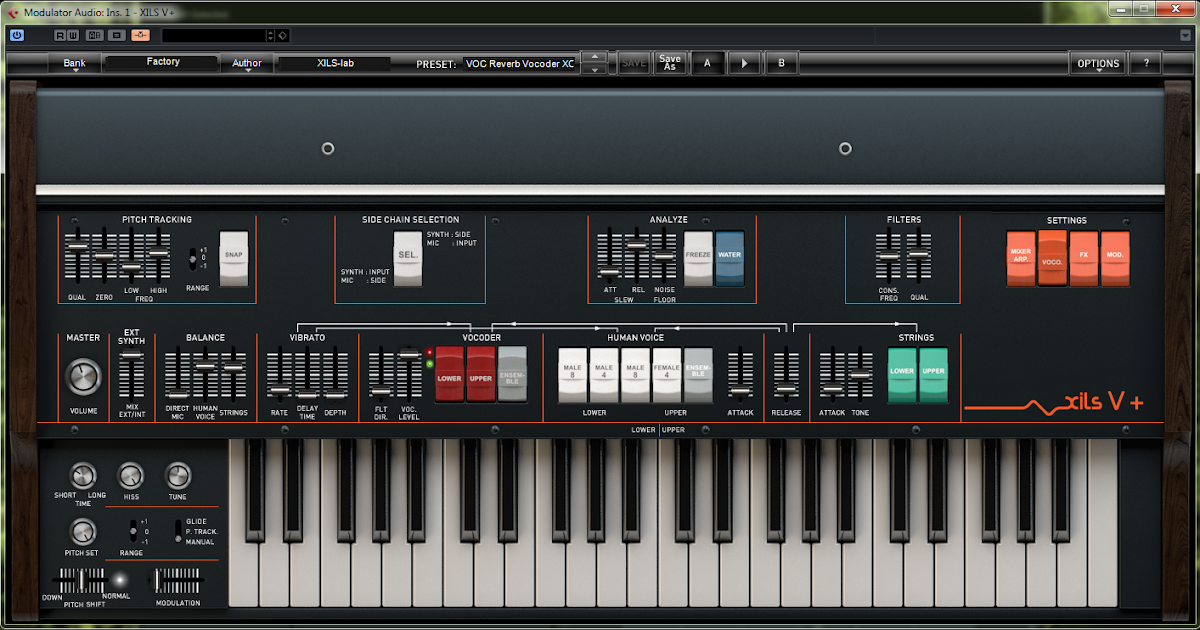Toggle the human voice ENSEMBLE switch

698,375
